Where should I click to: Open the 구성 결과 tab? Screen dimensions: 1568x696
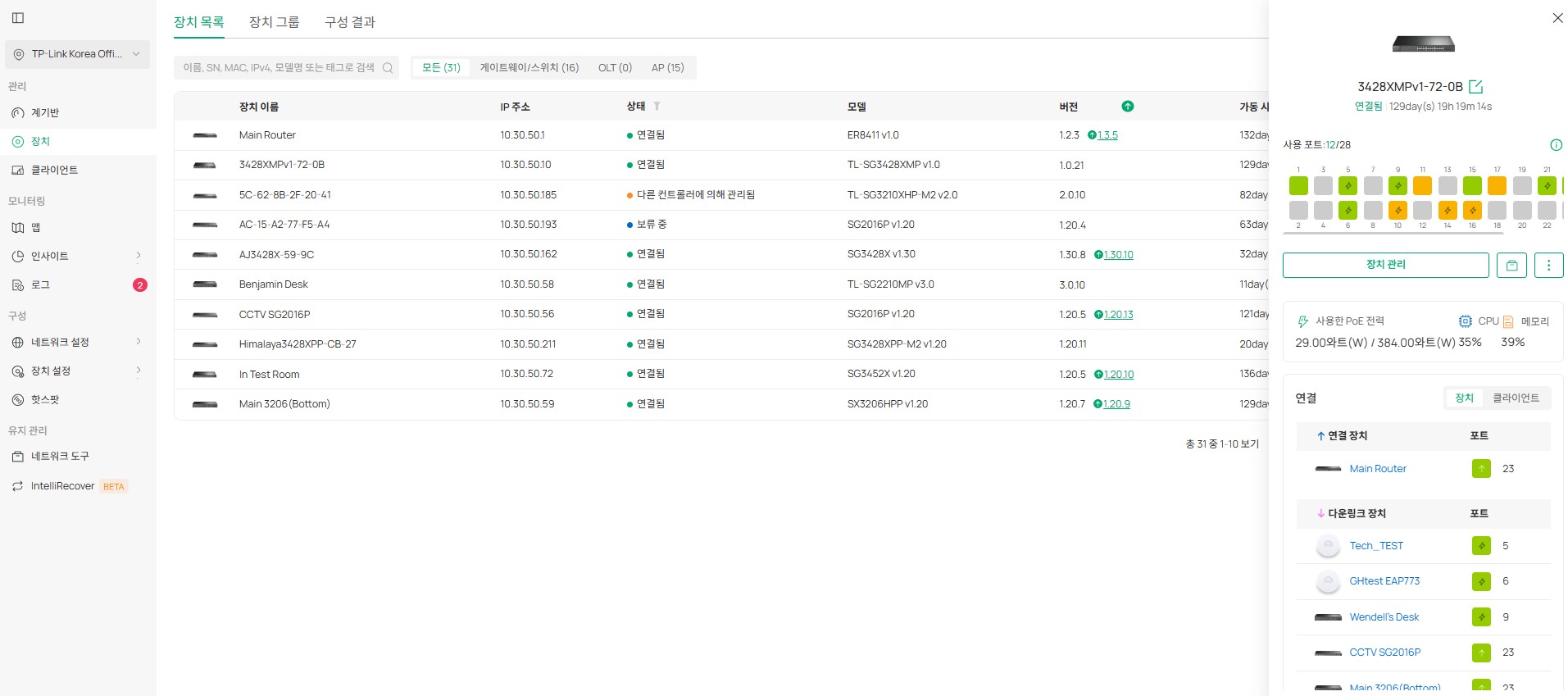point(350,22)
